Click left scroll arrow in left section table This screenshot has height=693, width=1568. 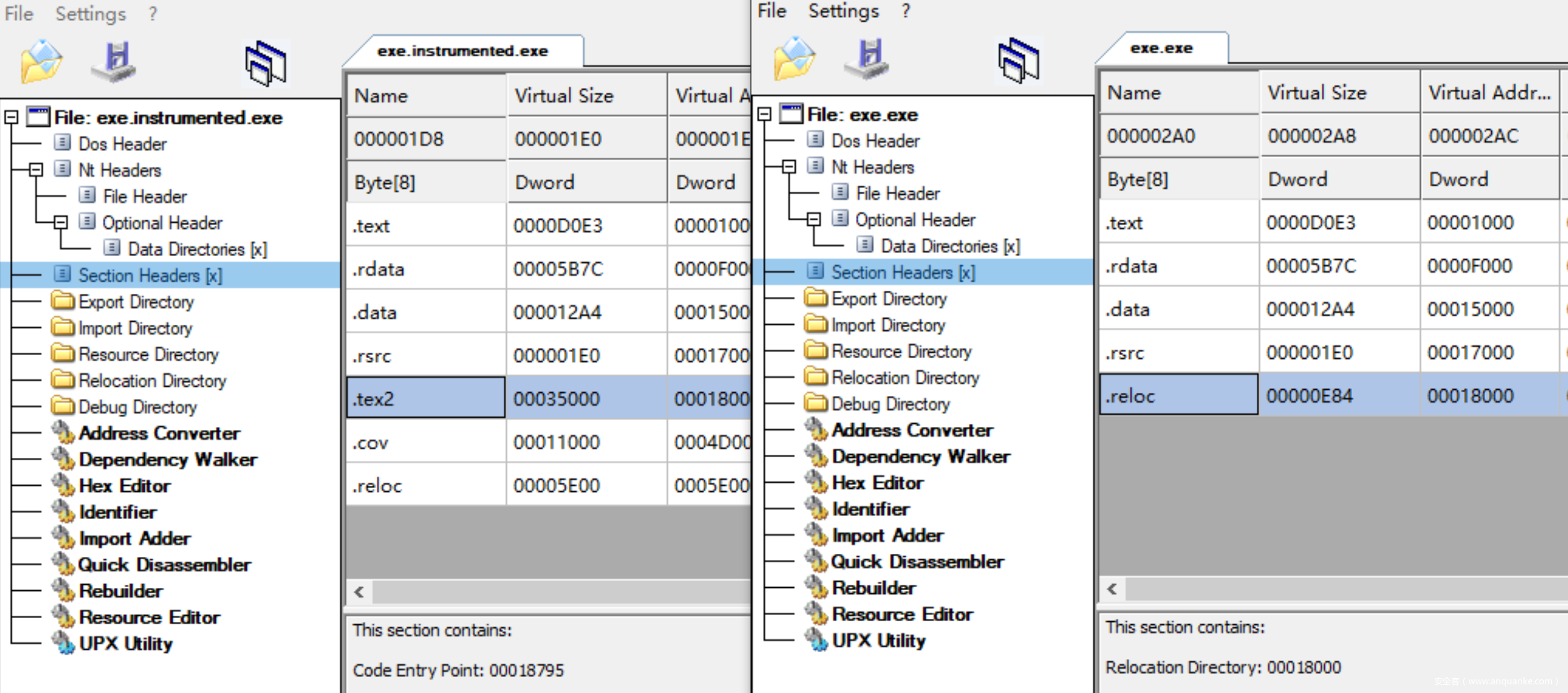(360, 592)
